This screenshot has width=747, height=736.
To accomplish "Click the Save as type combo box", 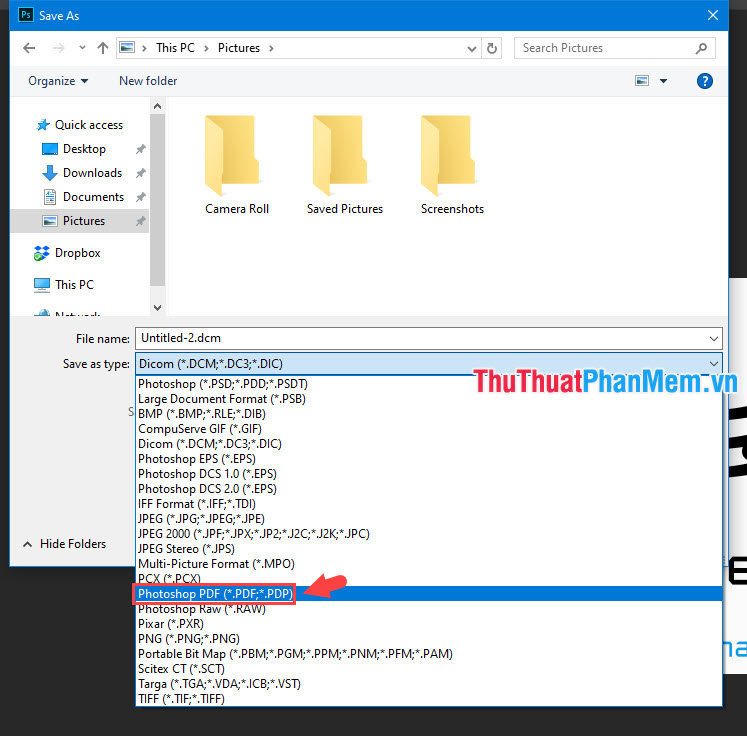I will coord(428,364).
